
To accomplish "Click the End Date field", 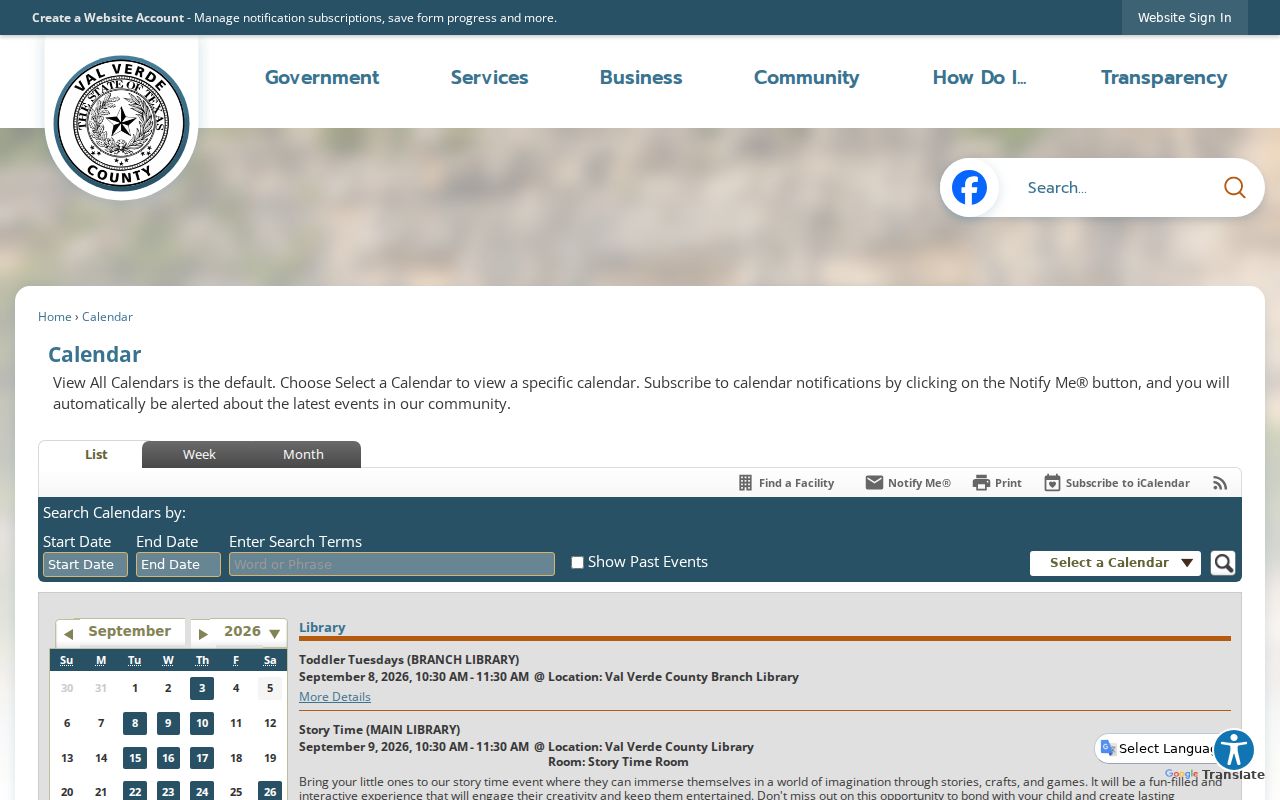I will (x=178, y=564).
